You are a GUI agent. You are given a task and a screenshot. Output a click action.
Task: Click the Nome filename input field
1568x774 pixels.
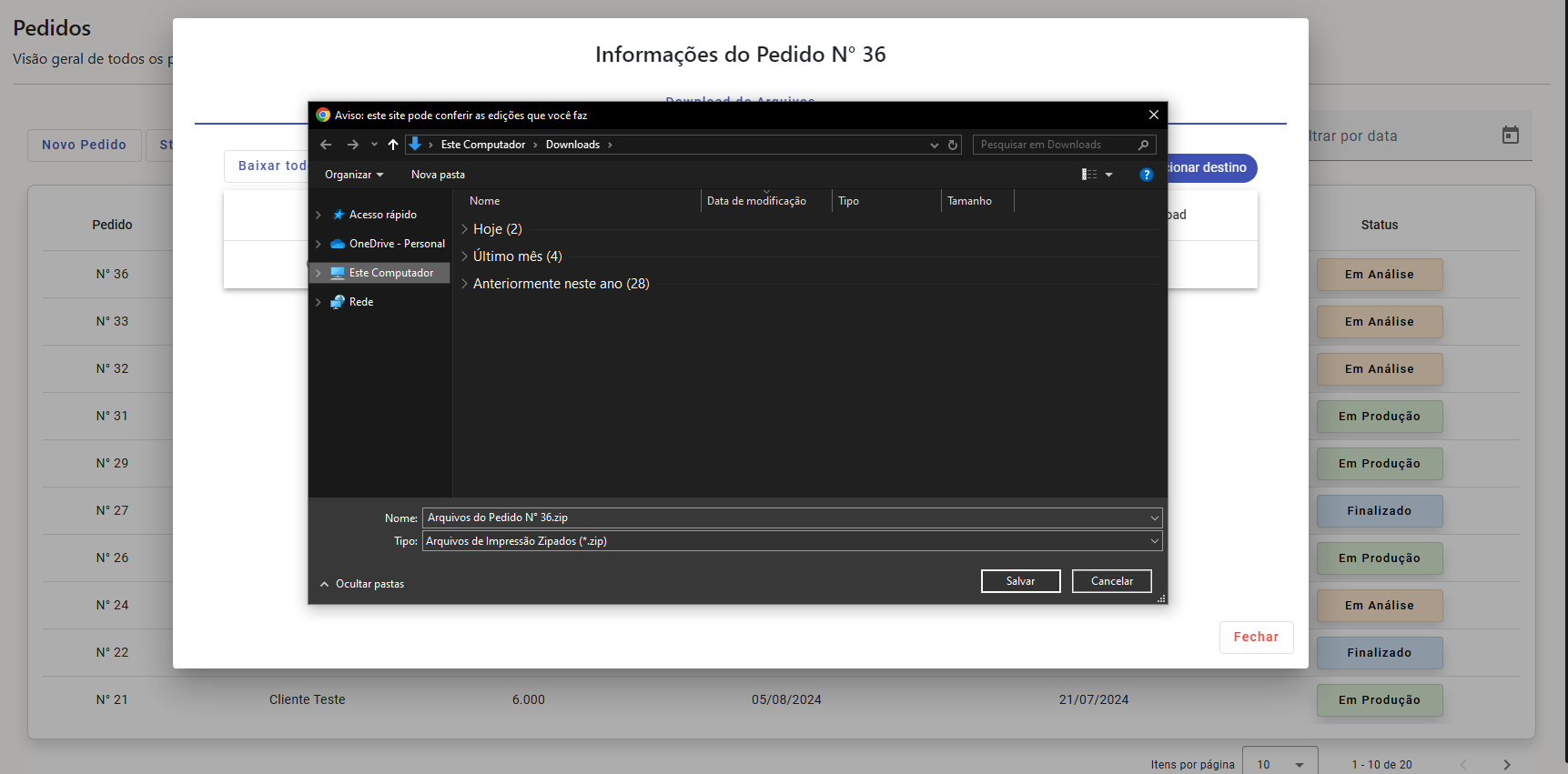(783, 518)
